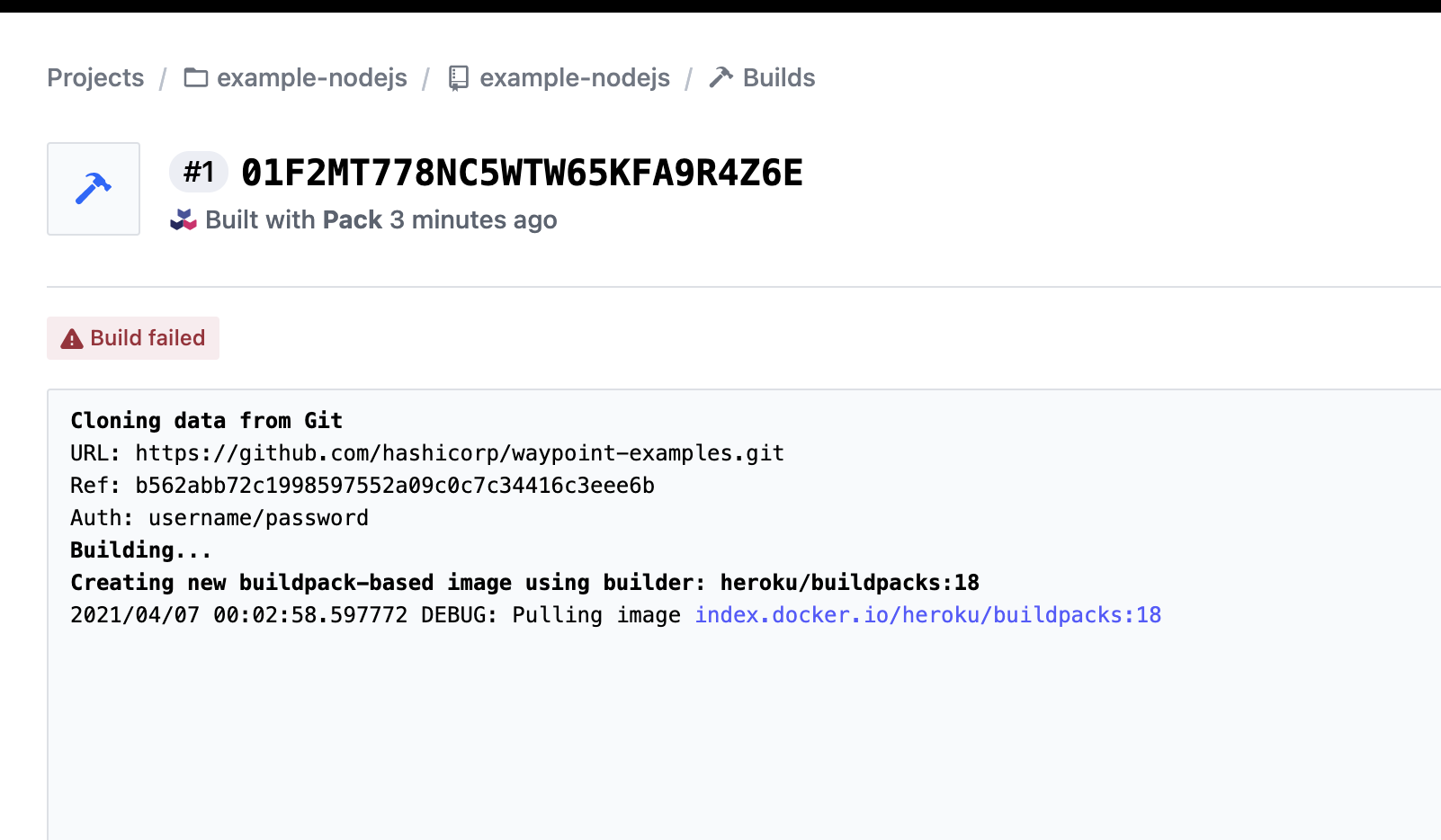Click the #1 build sequence badge
This screenshot has height=840, width=1441.
coord(198,173)
